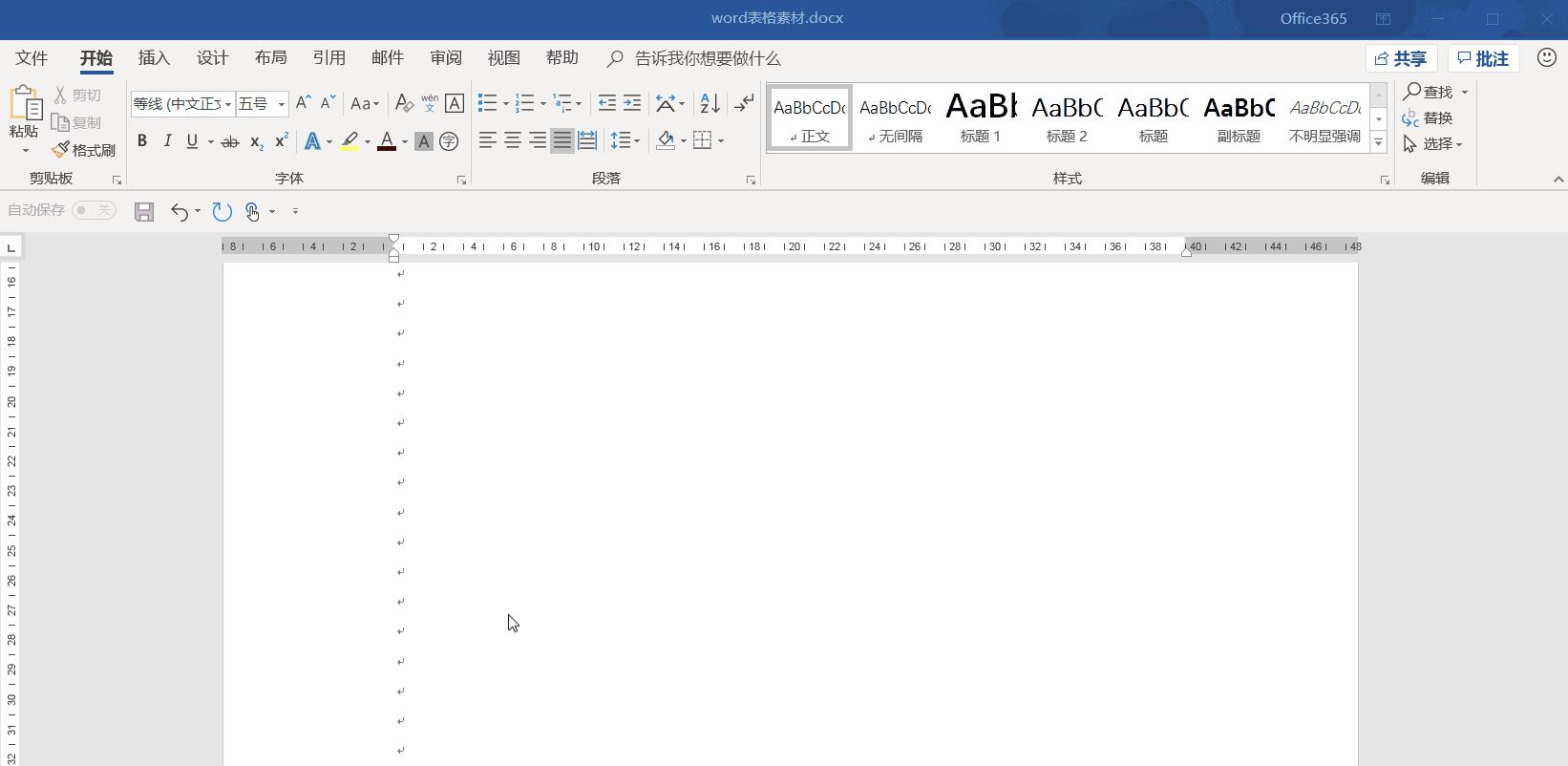The height and width of the screenshot is (766, 1568).
Task: Increase paragraph indent
Action: click(632, 103)
